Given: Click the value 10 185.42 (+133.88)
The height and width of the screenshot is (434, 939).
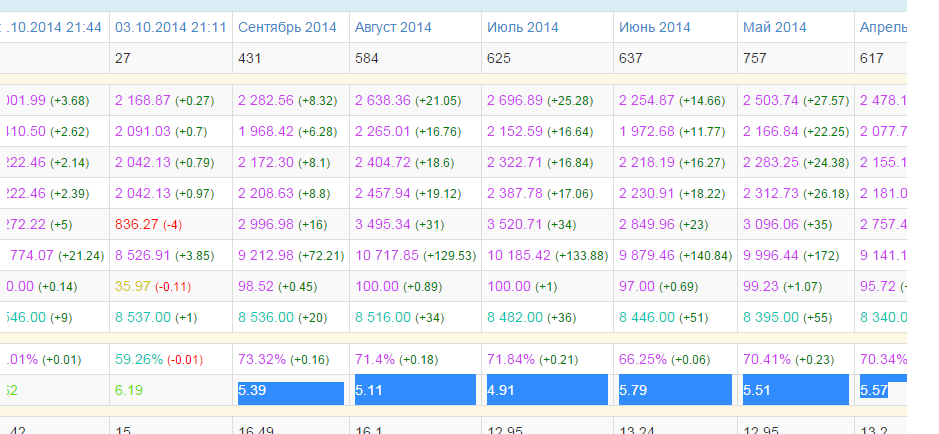Looking at the screenshot, I should coord(548,256).
